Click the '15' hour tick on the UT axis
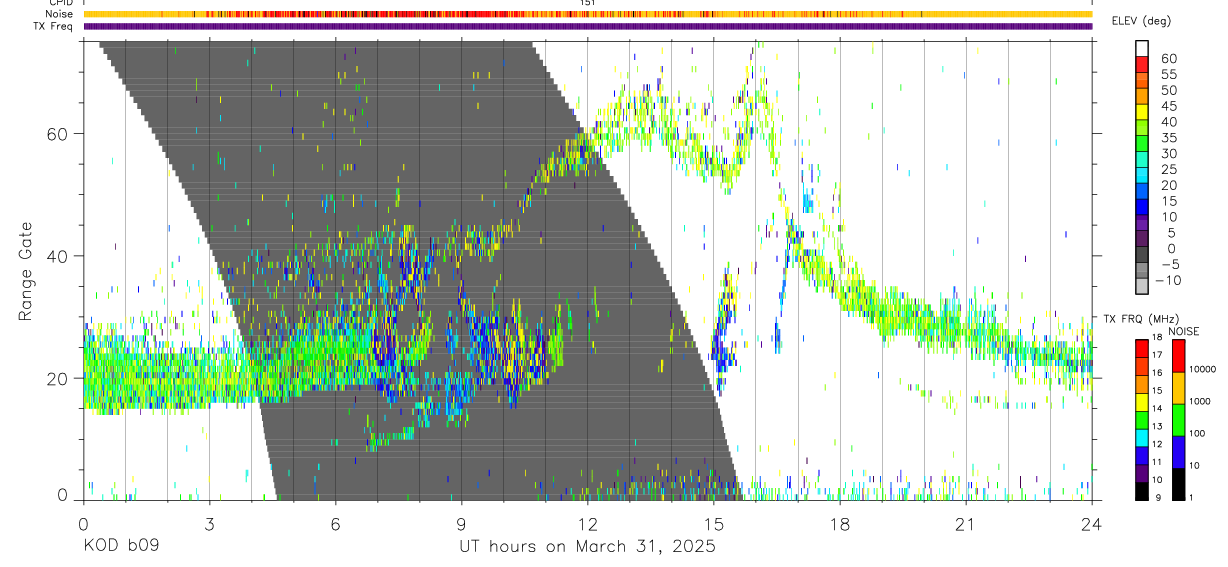Image resolution: width=1228 pixels, height=567 pixels. click(x=713, y=523)
